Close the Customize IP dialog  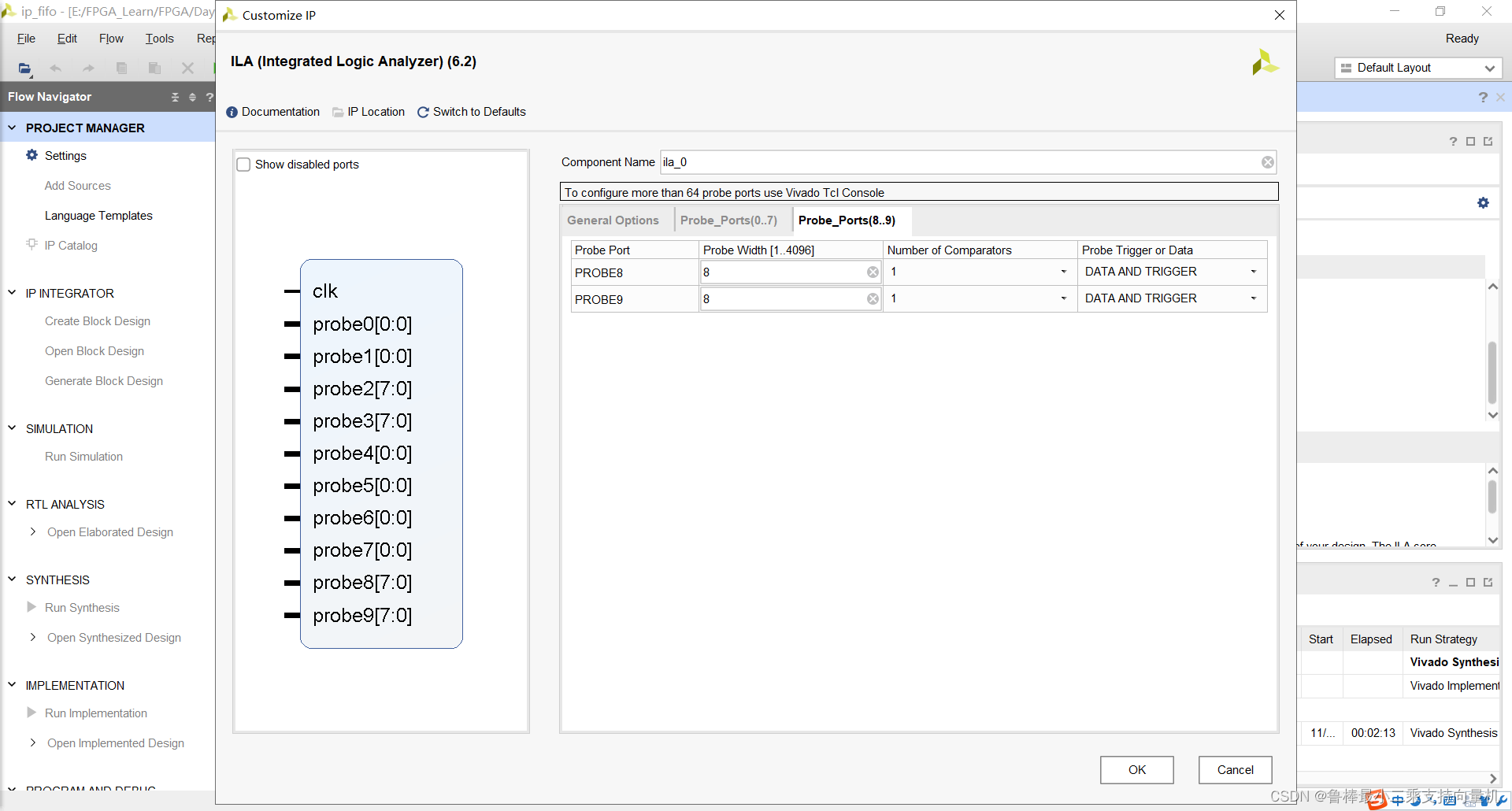pyautogui.click(x=1280, y=15)
